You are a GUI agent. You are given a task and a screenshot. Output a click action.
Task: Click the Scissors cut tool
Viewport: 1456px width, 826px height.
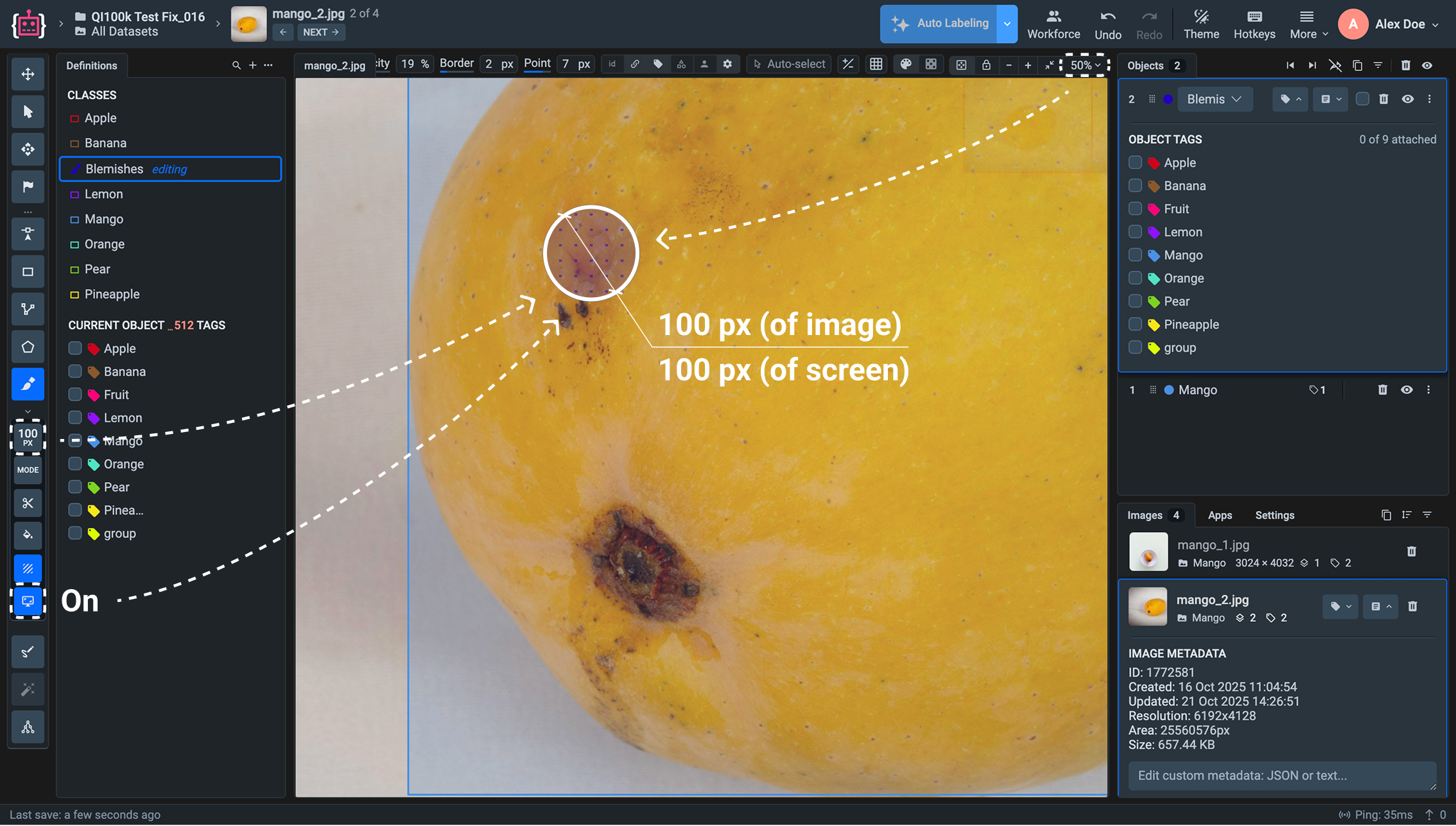(28, 503)
